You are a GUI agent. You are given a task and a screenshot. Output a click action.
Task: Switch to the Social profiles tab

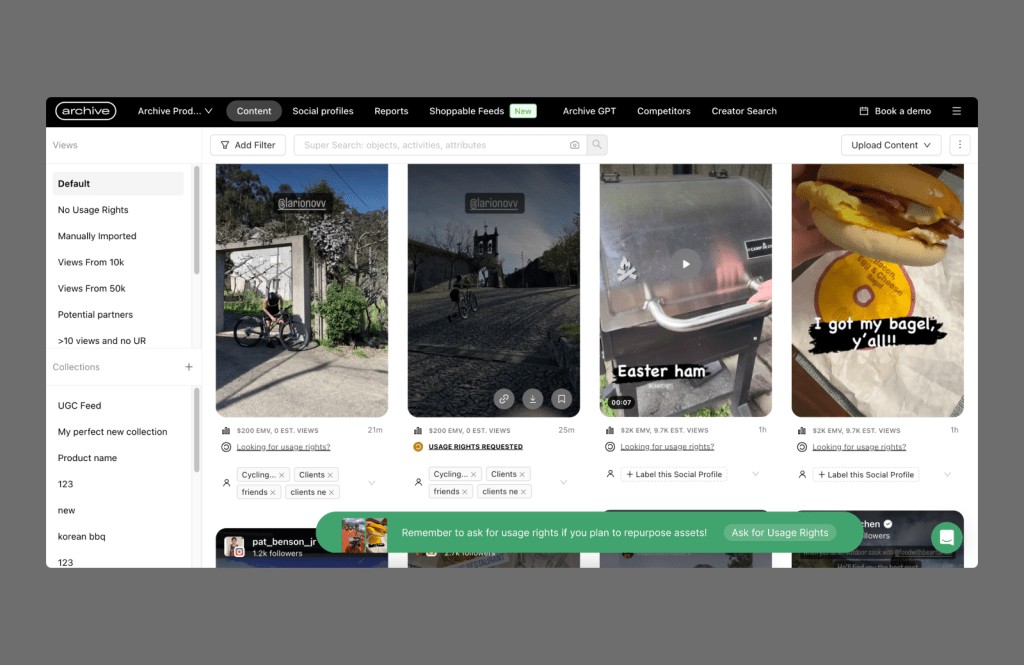click(x=323, y=111)
